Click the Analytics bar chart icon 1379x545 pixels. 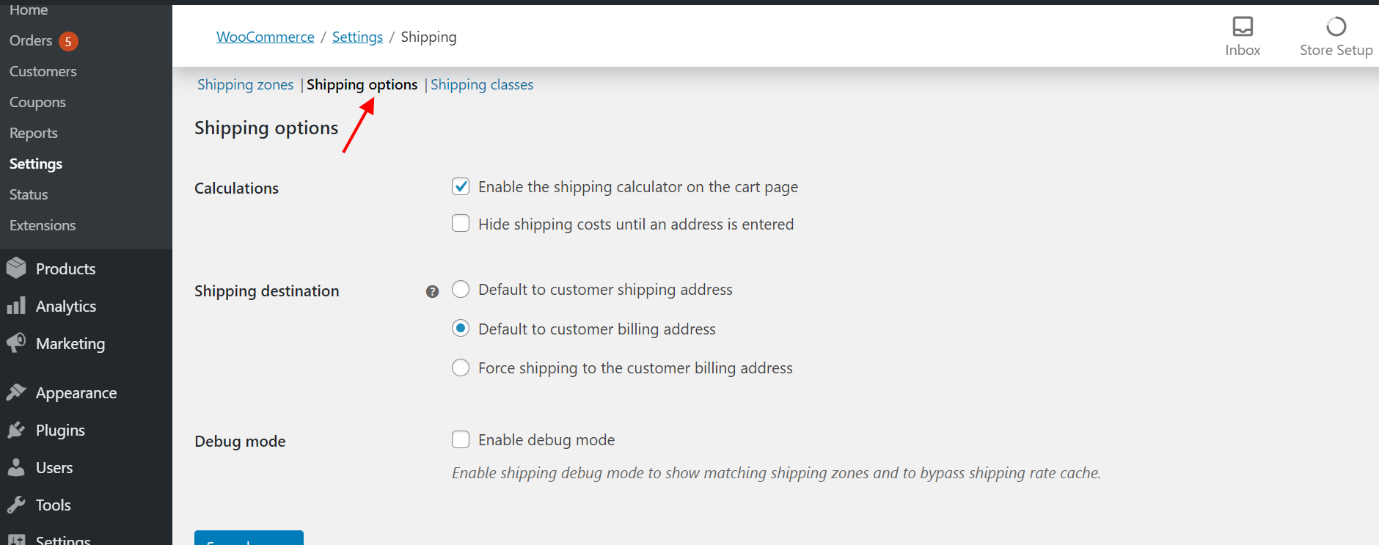coord(15,306)
